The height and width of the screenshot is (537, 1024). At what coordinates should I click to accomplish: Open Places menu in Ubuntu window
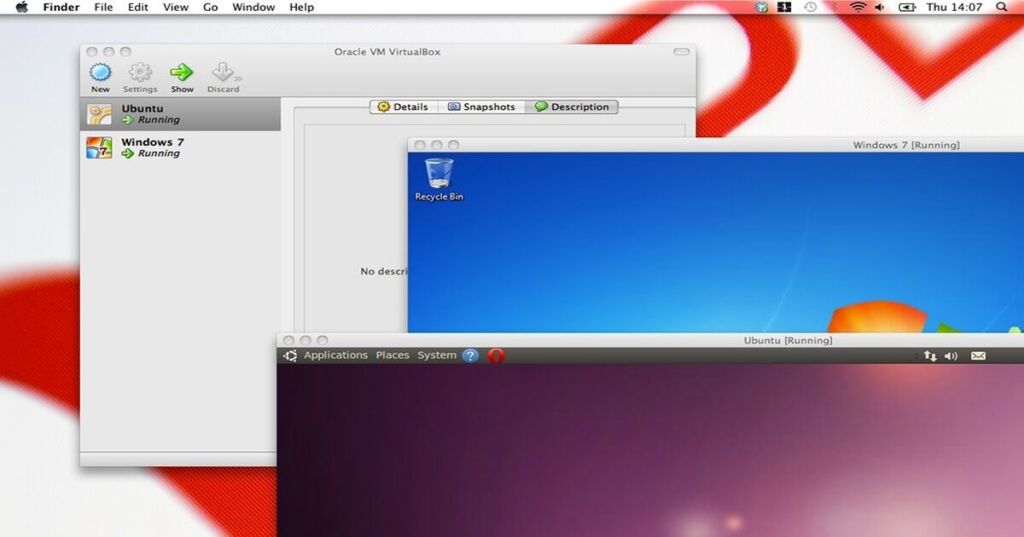pyautogui.click(x=392, y=355)
